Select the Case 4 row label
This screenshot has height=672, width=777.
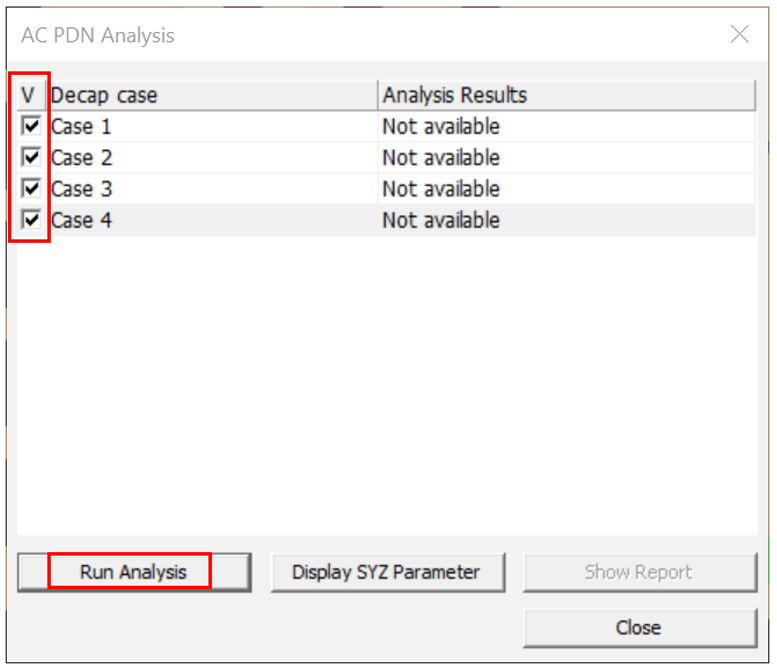(x=82, y=220)
